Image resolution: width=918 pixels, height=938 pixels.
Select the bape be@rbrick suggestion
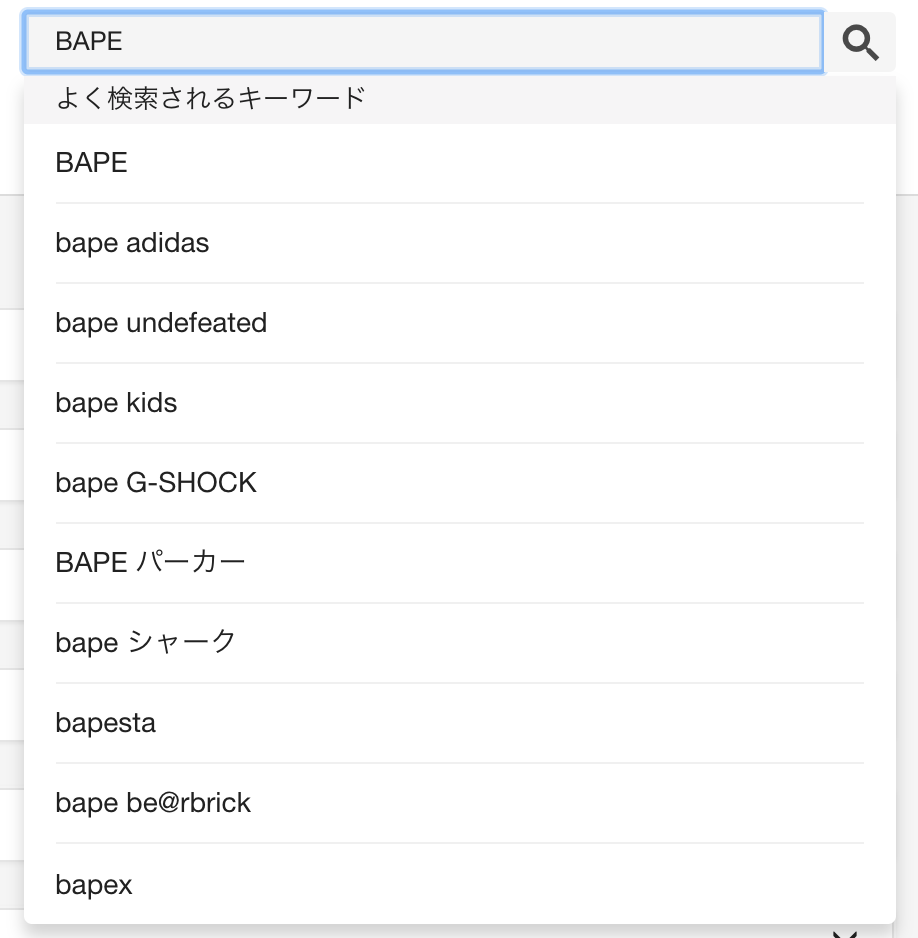(x=459, y=803)
